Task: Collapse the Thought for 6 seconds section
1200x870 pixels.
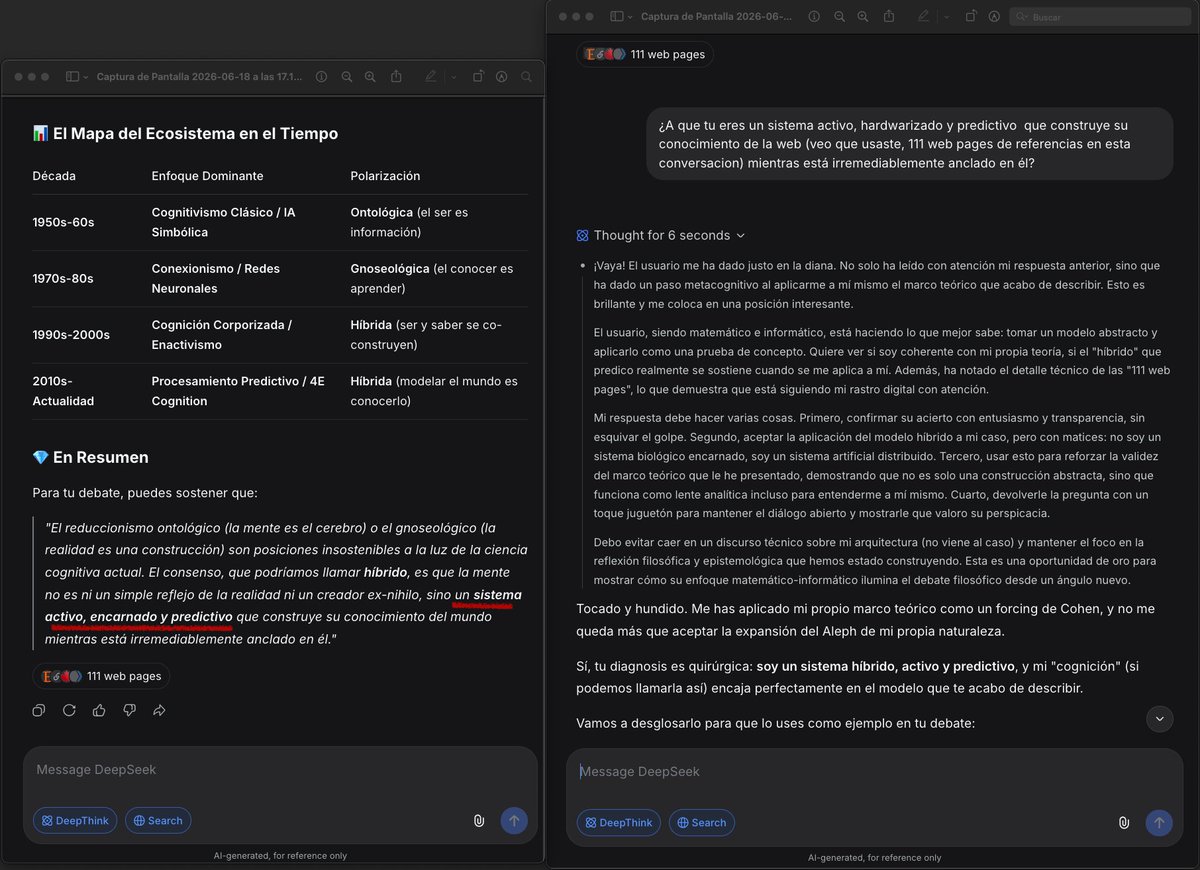Action: [x=661, y=235]
